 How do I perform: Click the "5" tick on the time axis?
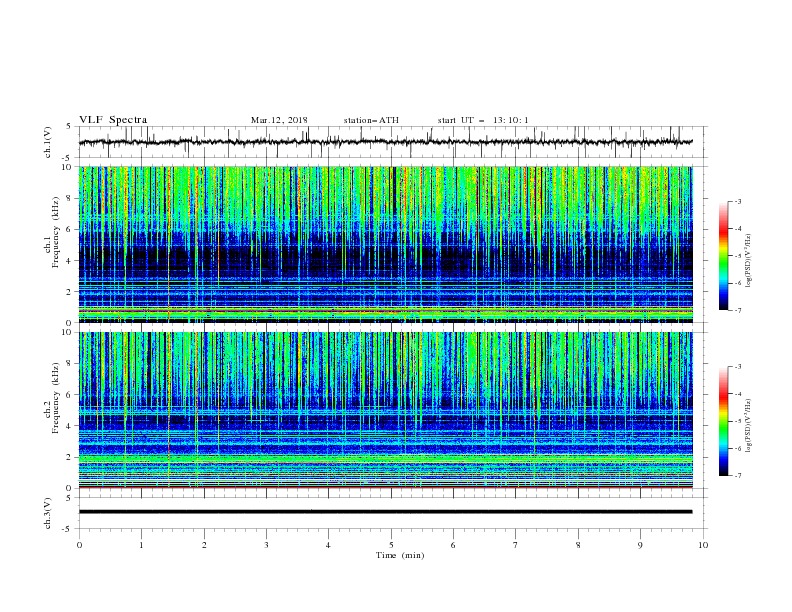pos(391,545)
